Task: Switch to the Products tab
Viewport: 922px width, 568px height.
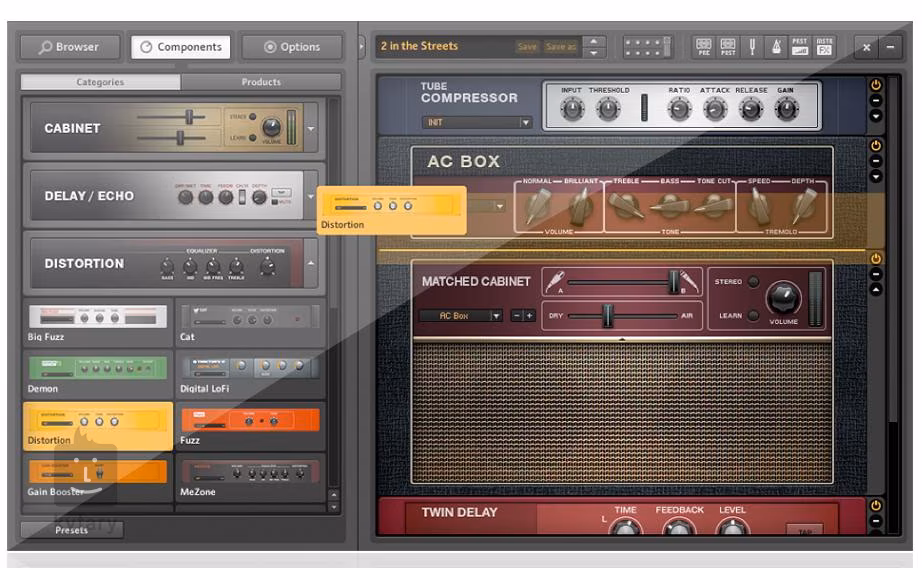Action: tap(261, 82)
